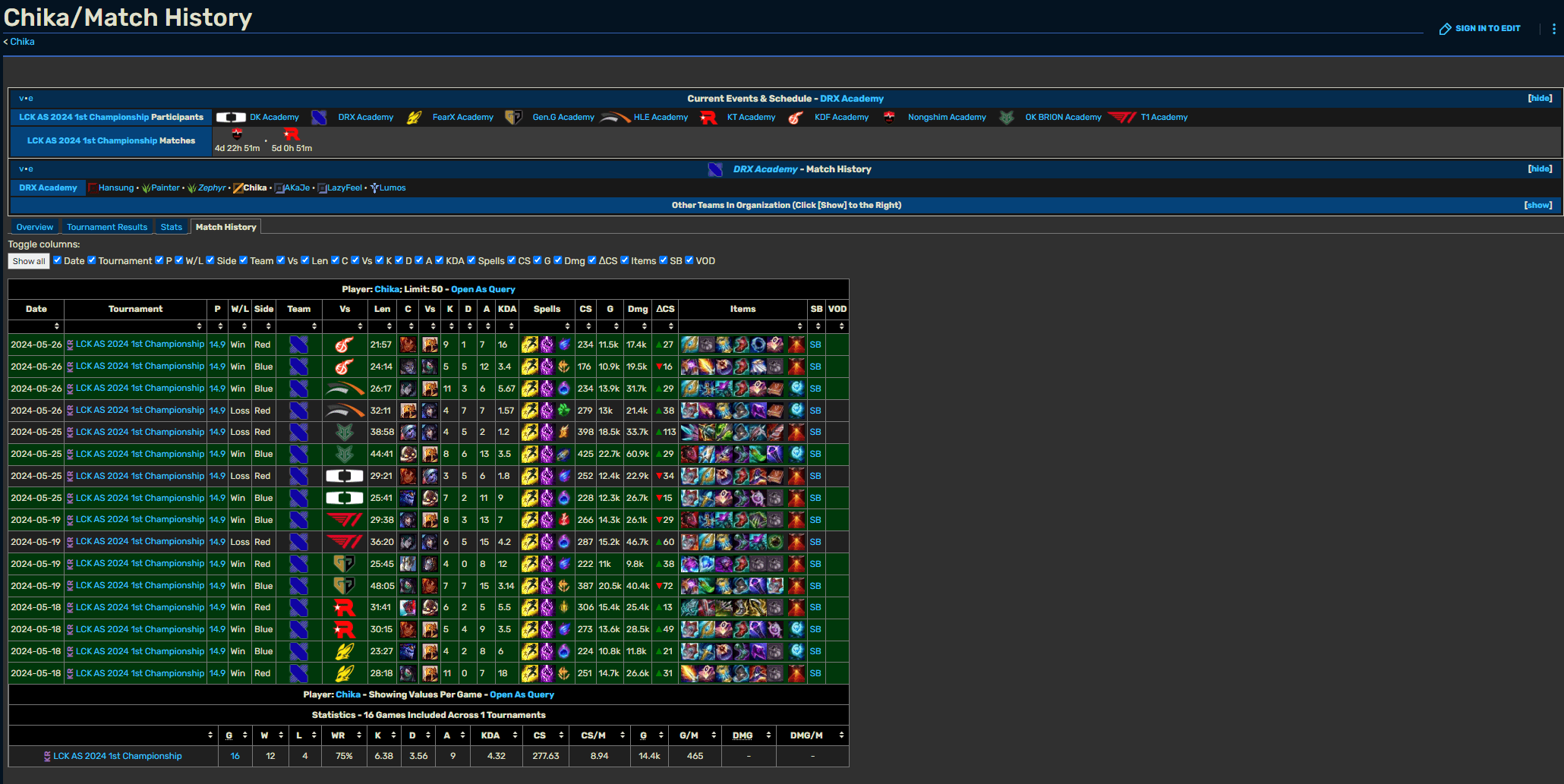Click the Nongshim Academy logo icon
This screenshot has width=1564, height=784.
[889, 118]
